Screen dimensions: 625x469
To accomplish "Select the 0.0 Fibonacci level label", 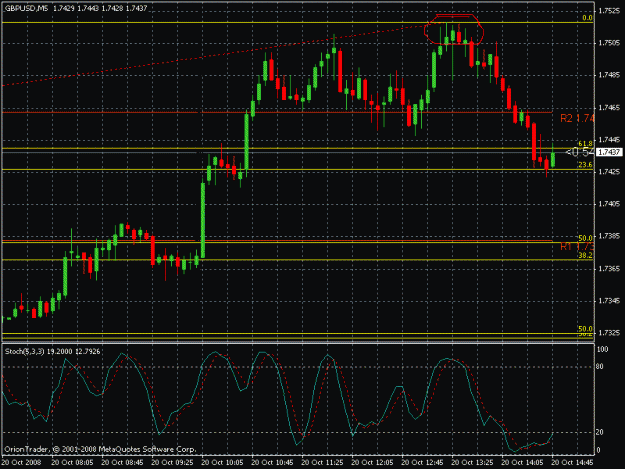I will click(587, 18).
